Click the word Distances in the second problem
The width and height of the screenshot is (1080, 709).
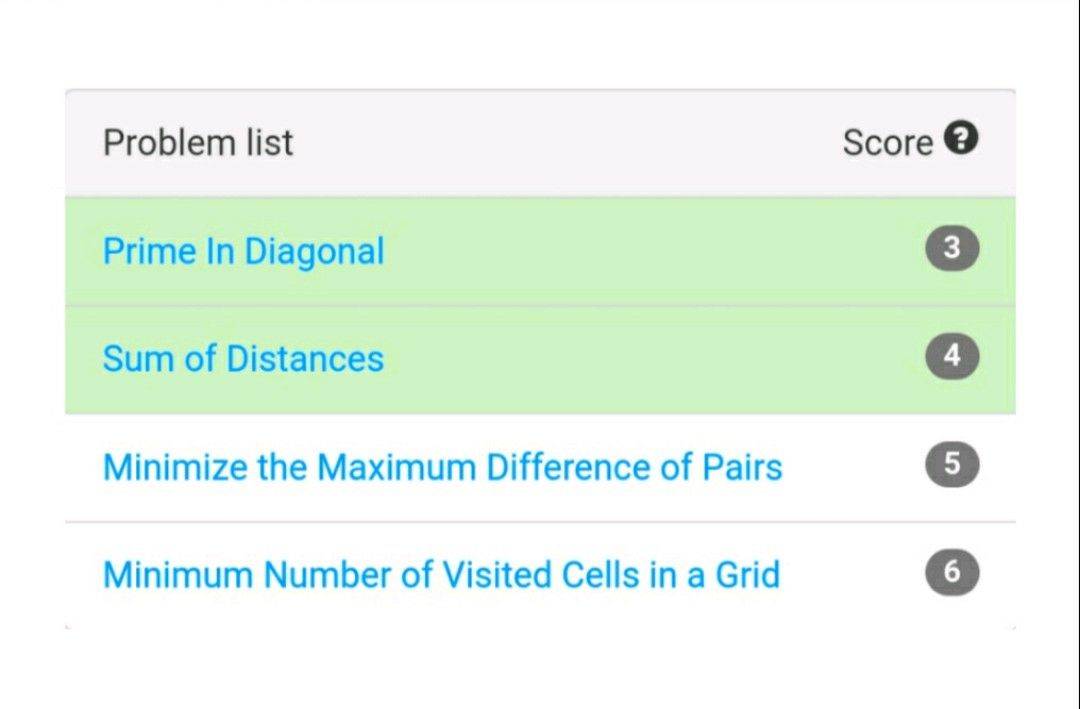point(305,359)
